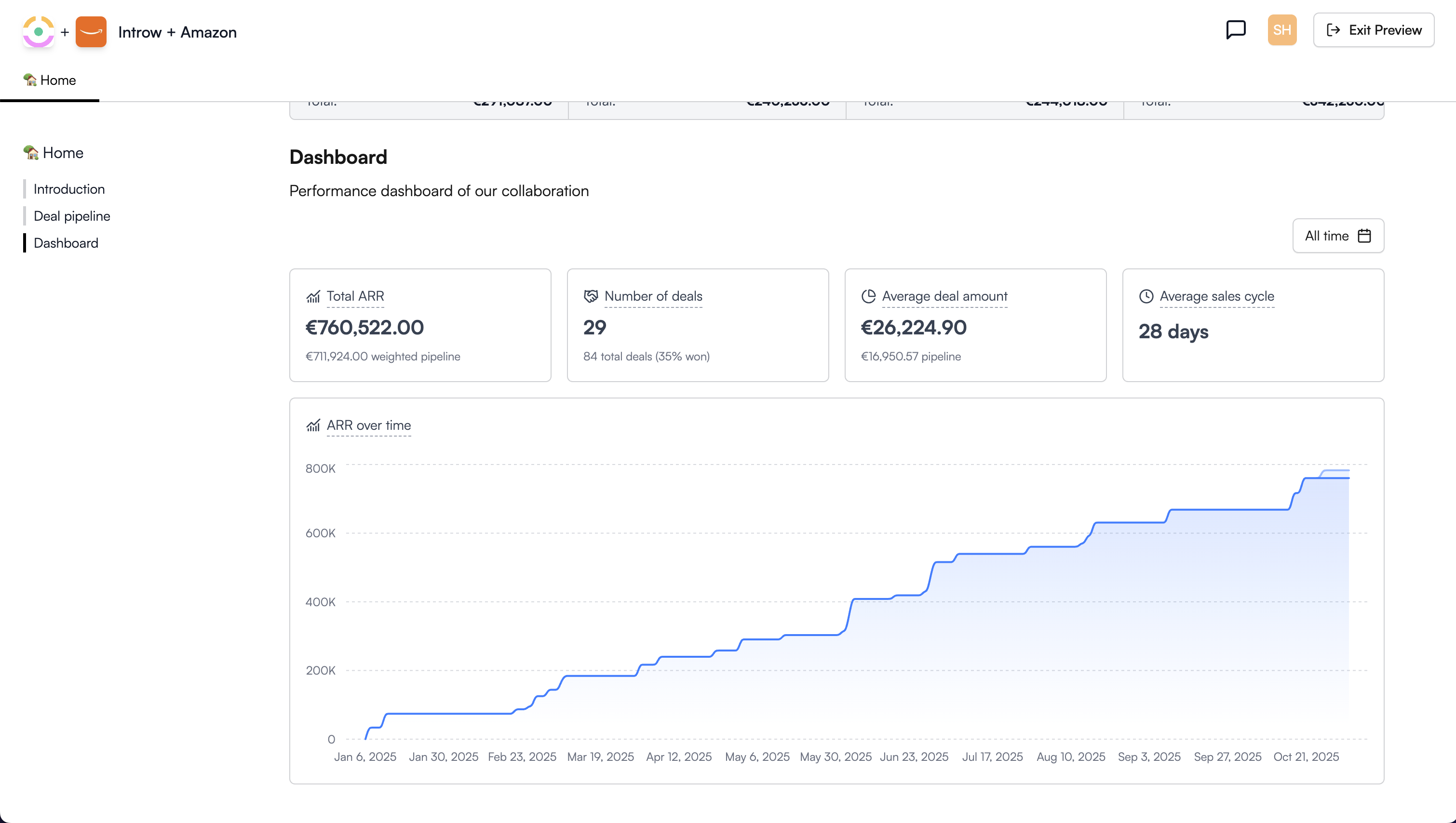Click the Total ARR underlined label

[x=355, y=296]
